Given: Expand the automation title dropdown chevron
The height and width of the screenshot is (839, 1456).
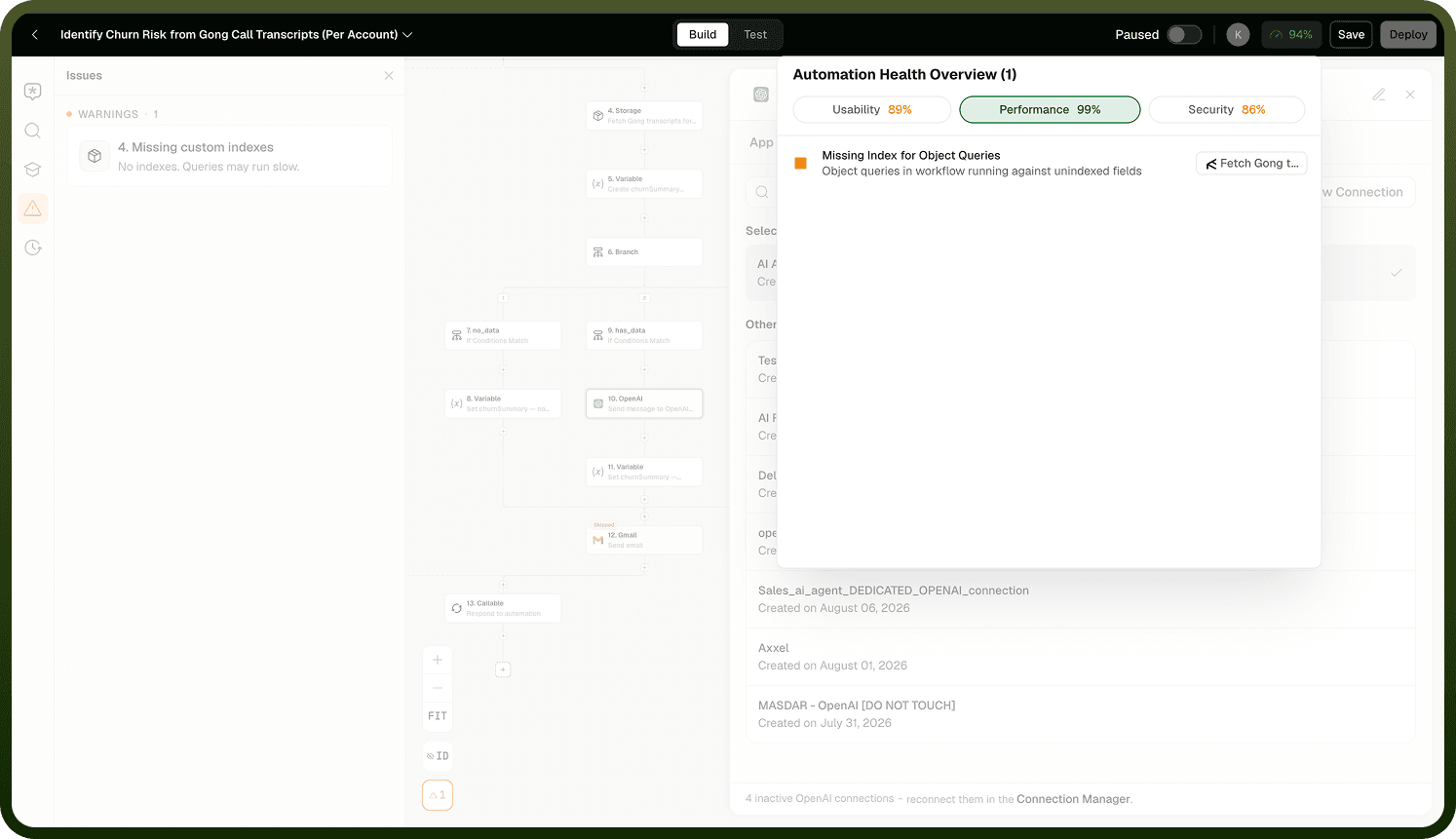Looking at the screenshot, I should pyautogui.click(x=407, y=34).
